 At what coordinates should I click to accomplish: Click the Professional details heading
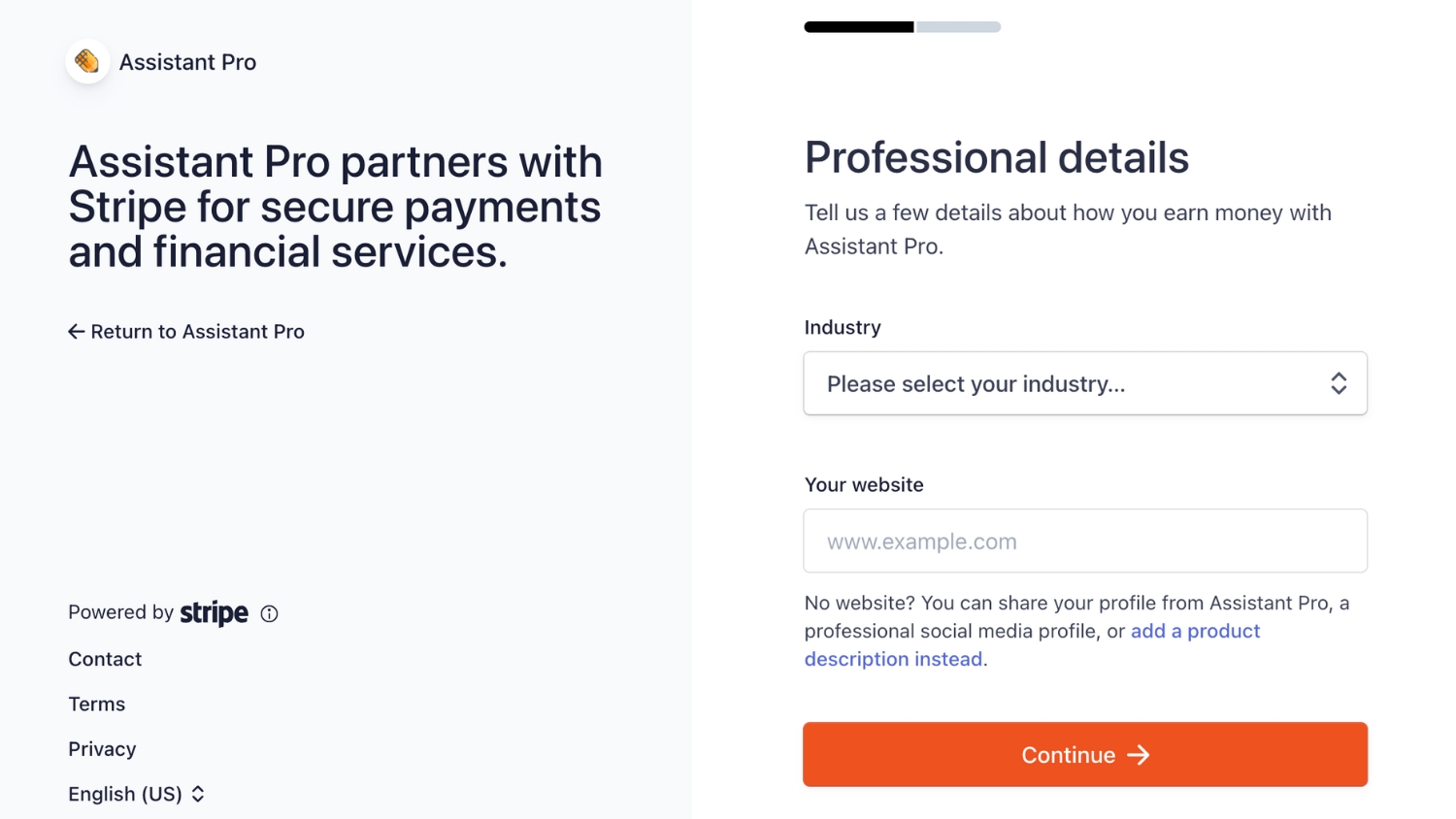[x=997, y=157]
